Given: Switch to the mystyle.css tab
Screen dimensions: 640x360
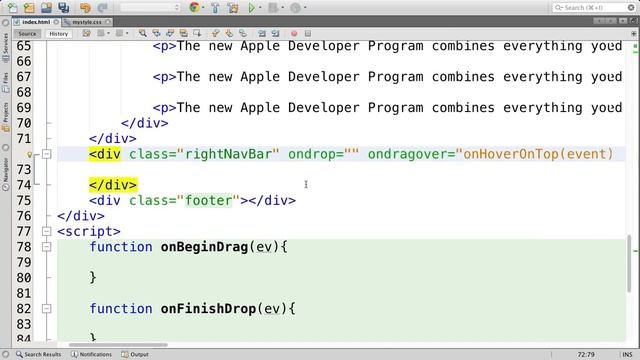Looking at the screenshot, I should pyautogui.click(x=87, y=22).
